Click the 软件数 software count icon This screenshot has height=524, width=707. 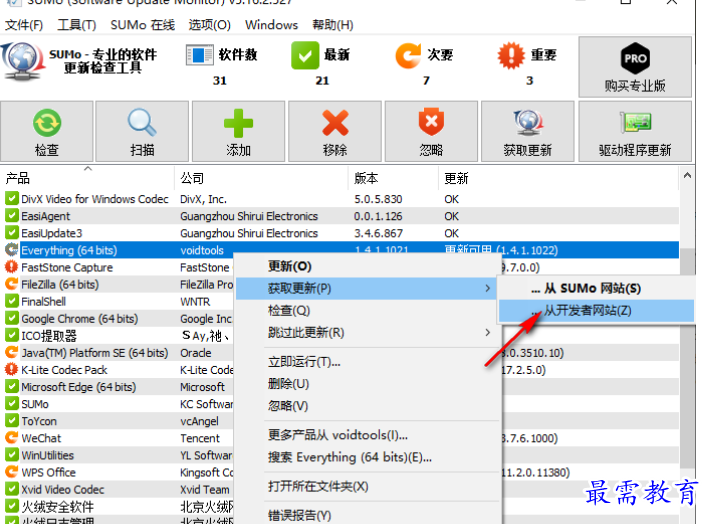[x=199, y=55]
